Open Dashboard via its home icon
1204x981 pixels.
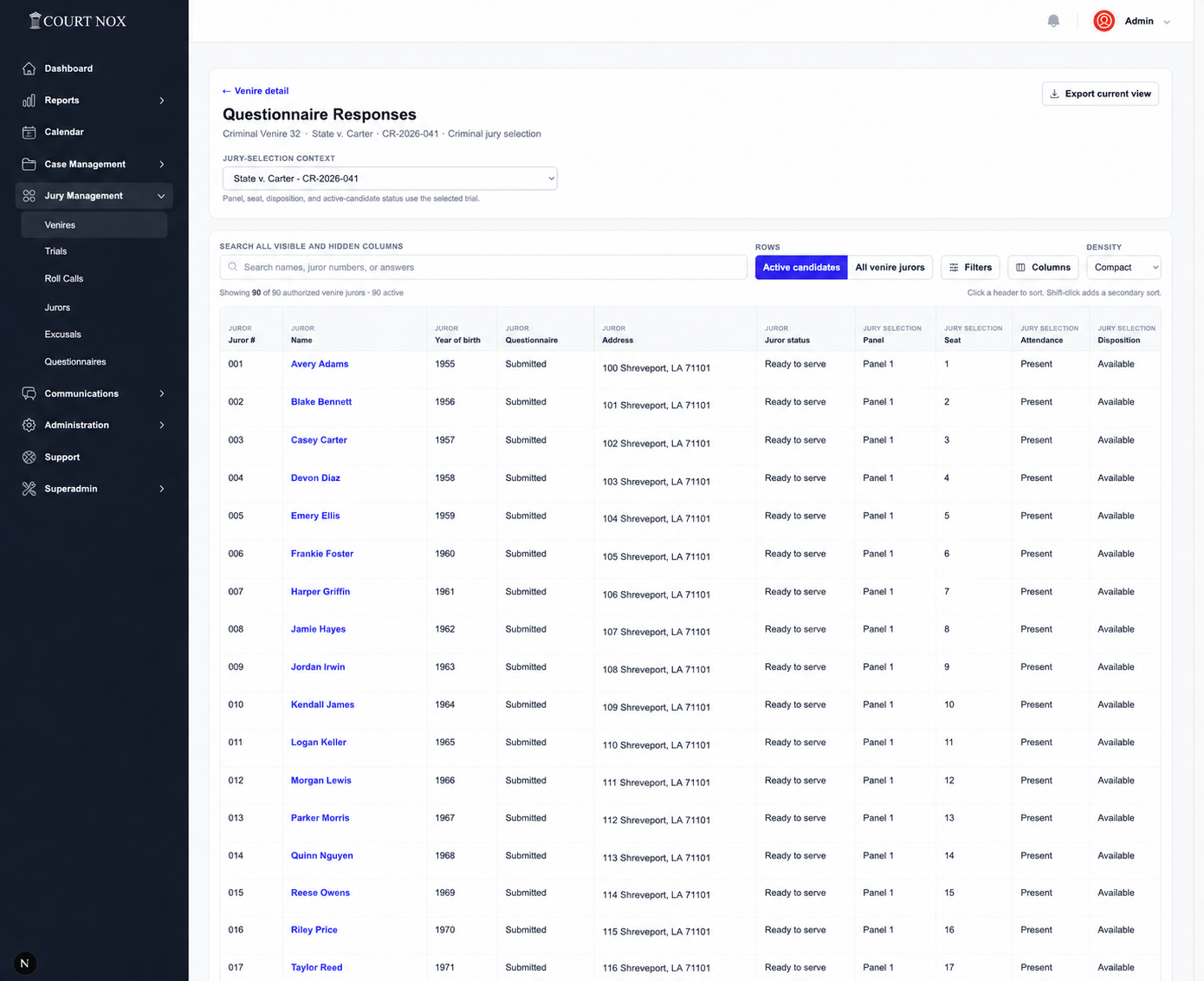point(29,68)
